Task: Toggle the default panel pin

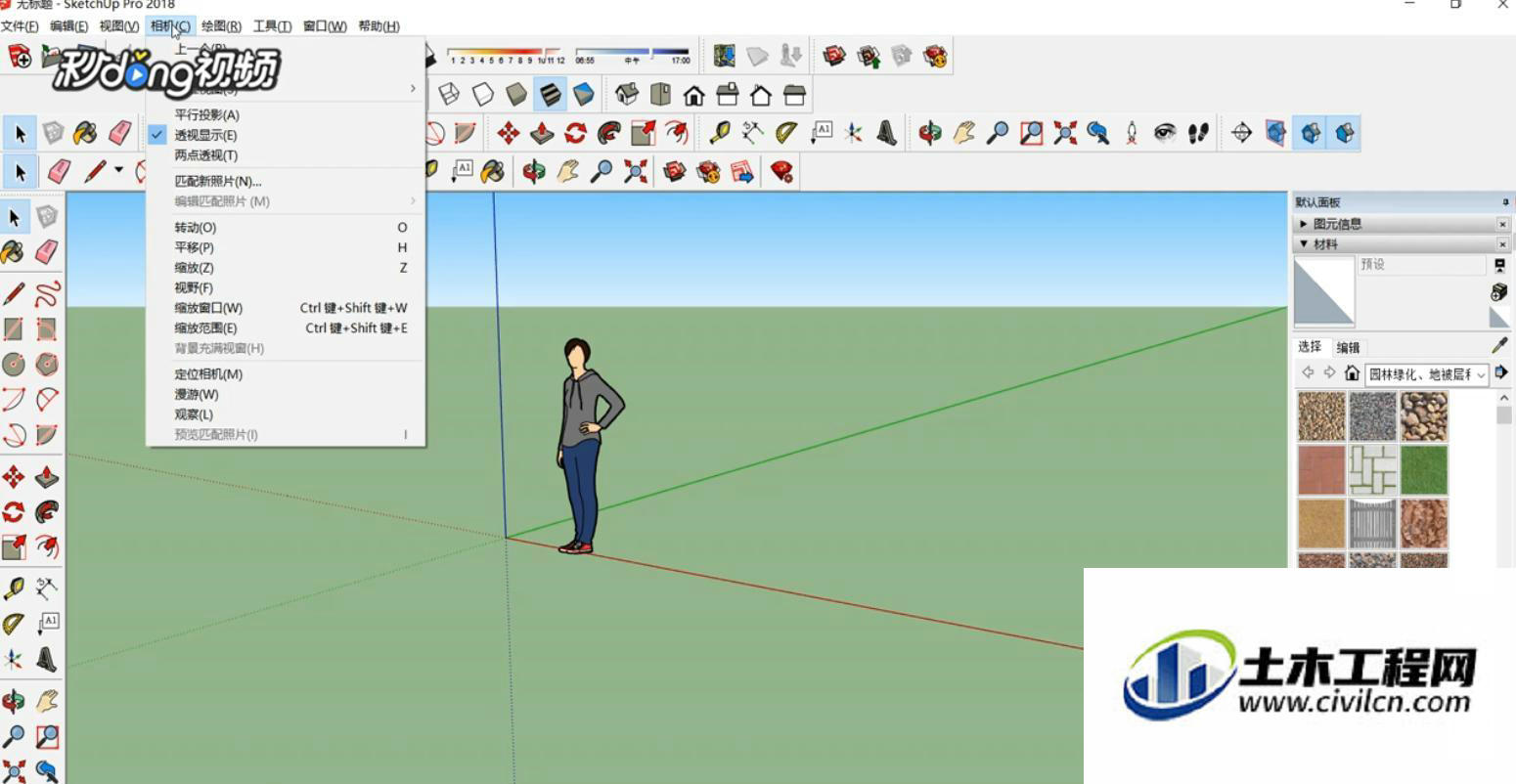Action: [1505, 202]
